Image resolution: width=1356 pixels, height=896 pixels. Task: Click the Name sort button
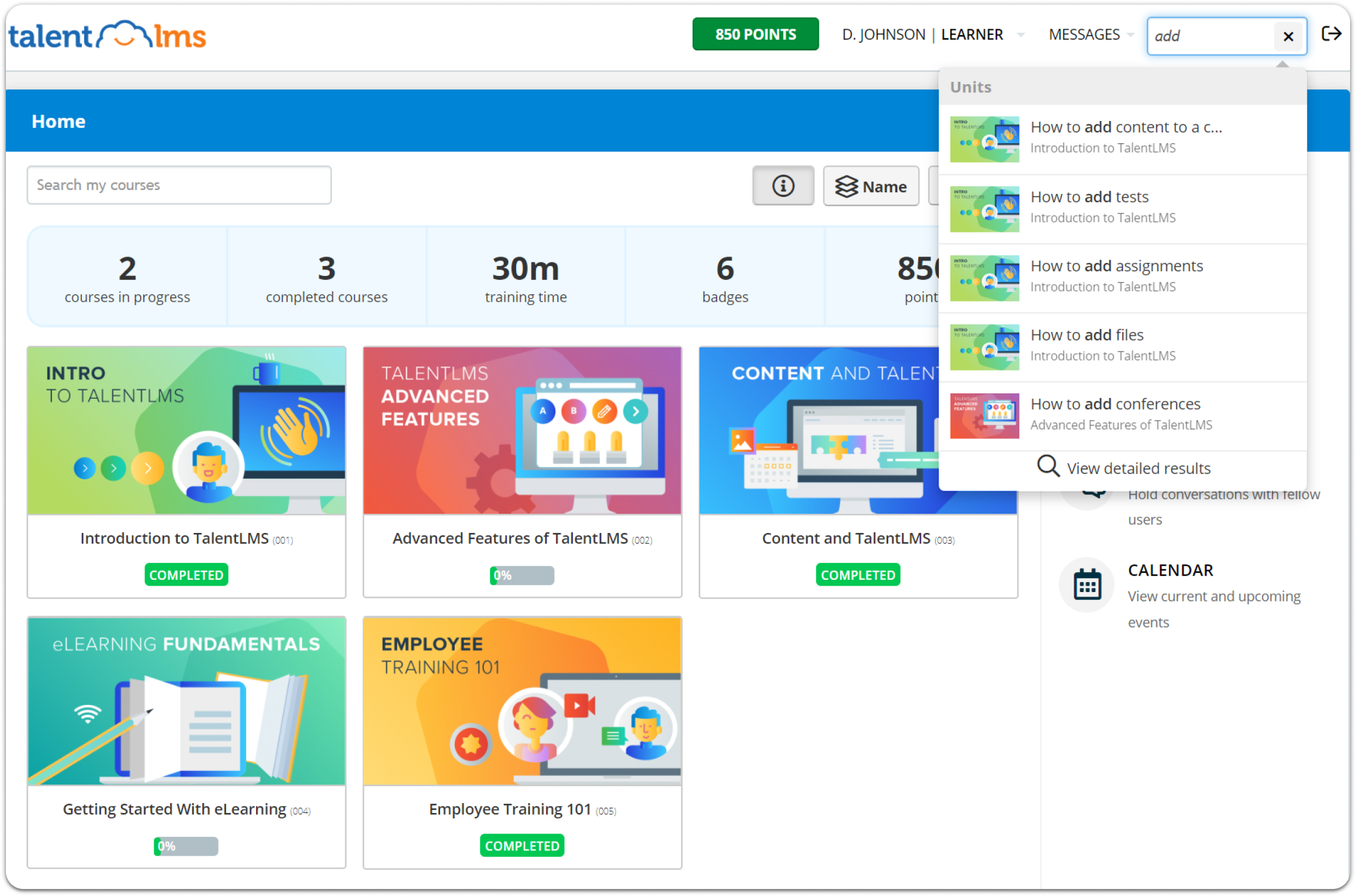[871, 186]
